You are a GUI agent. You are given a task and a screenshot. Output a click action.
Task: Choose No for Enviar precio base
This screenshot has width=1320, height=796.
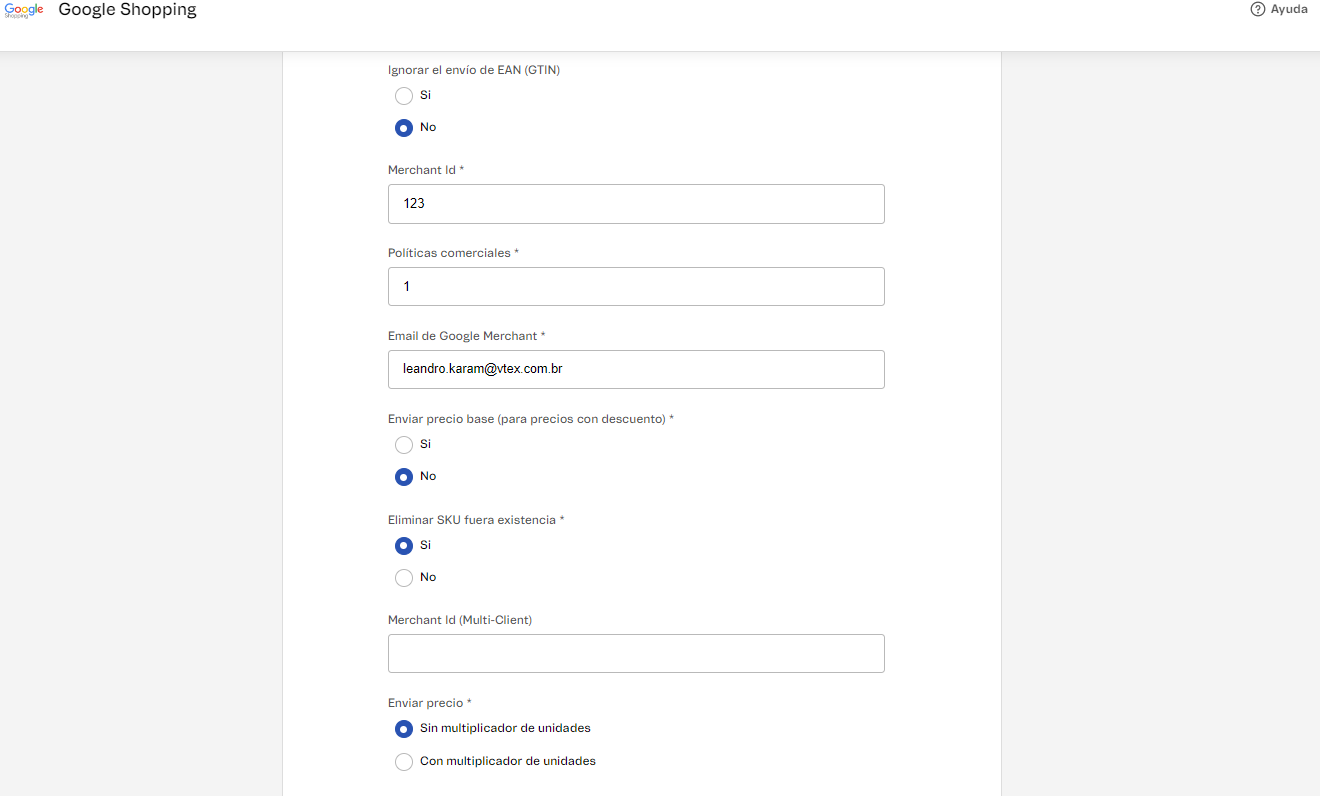coord(404,477)
